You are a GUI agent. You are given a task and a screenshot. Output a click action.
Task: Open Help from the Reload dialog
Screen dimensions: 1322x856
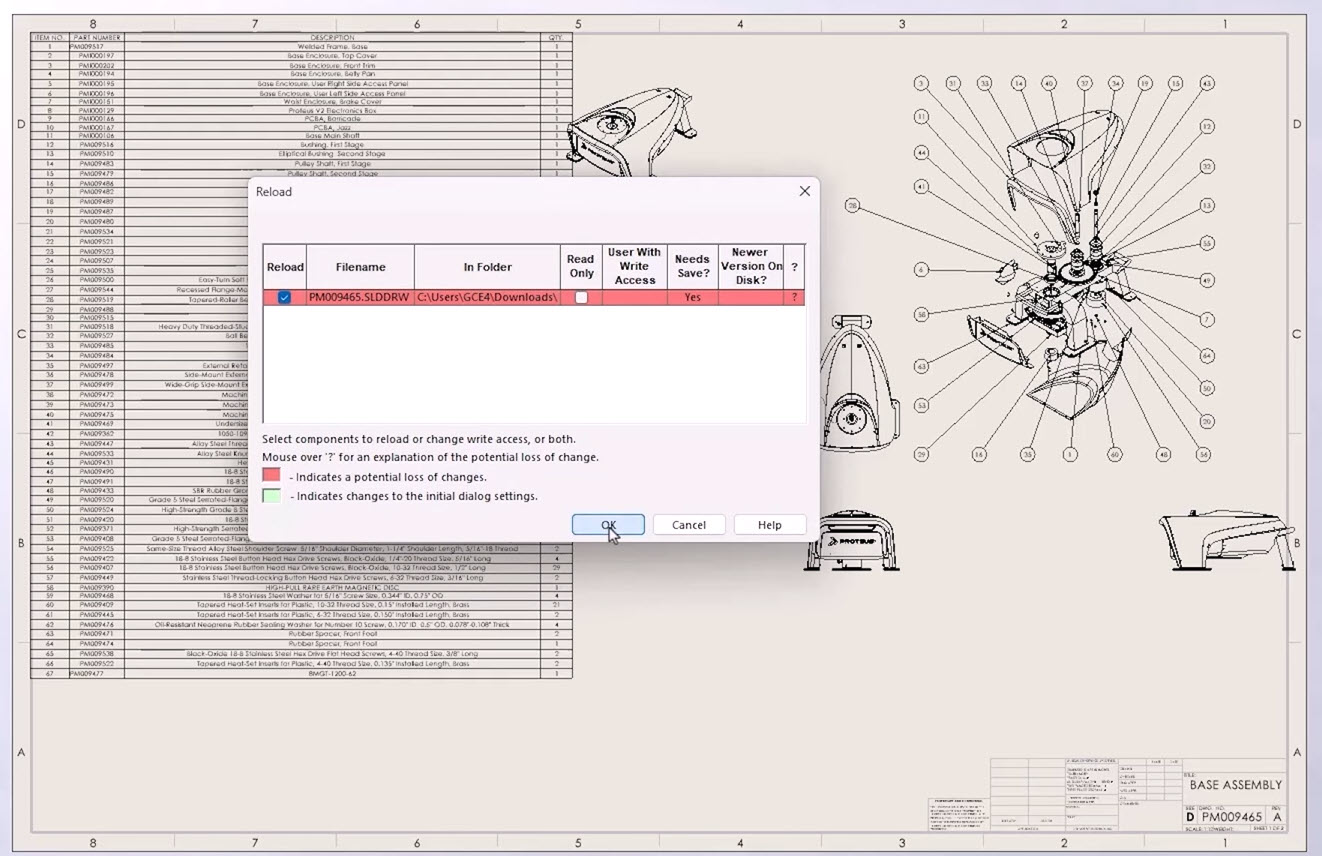(769, 525)
